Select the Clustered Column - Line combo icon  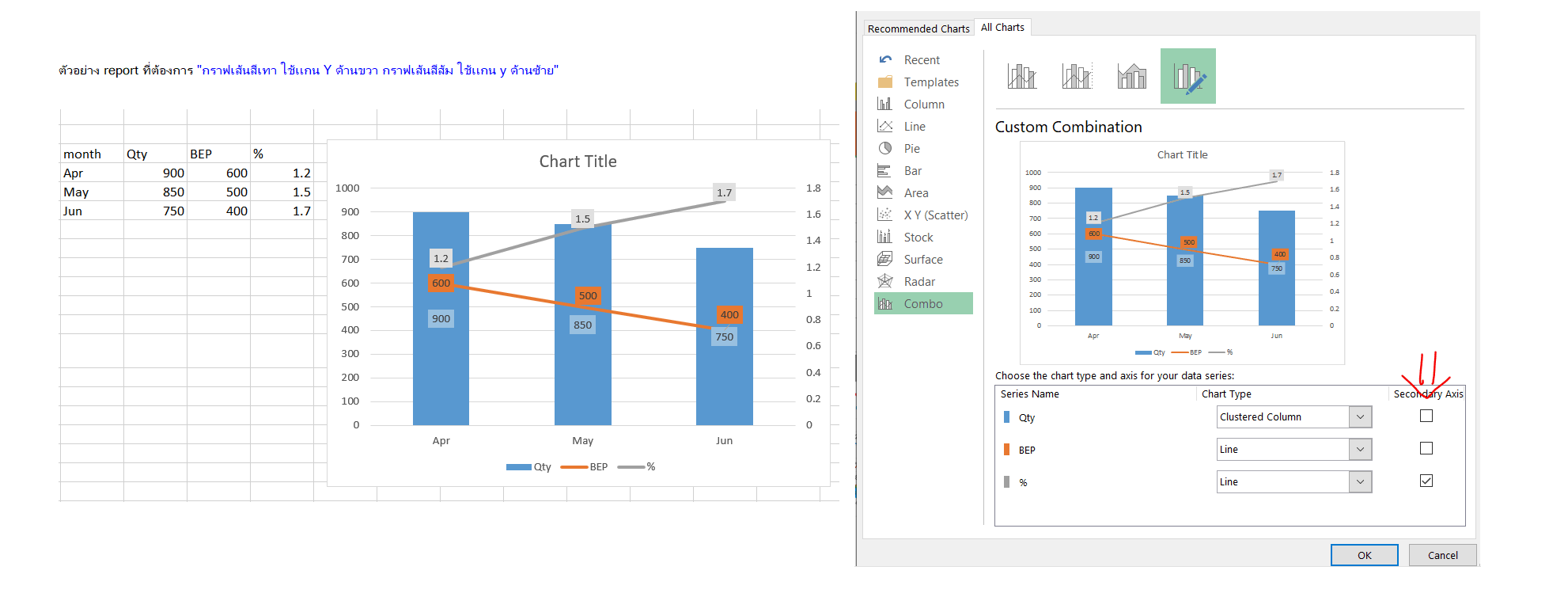(1022, 76)
